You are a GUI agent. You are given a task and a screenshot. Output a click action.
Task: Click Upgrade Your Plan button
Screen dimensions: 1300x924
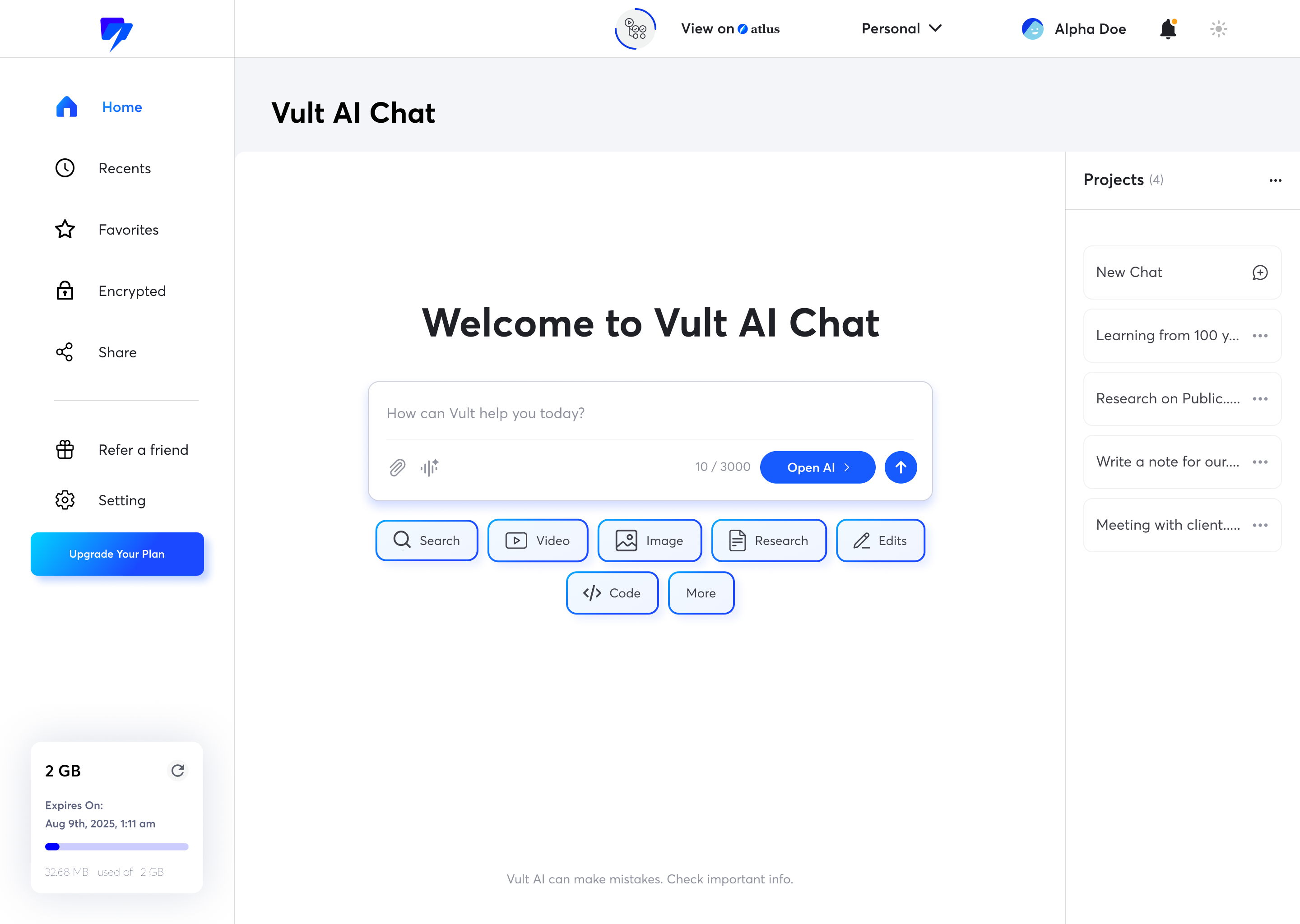[x=117, y=553]
